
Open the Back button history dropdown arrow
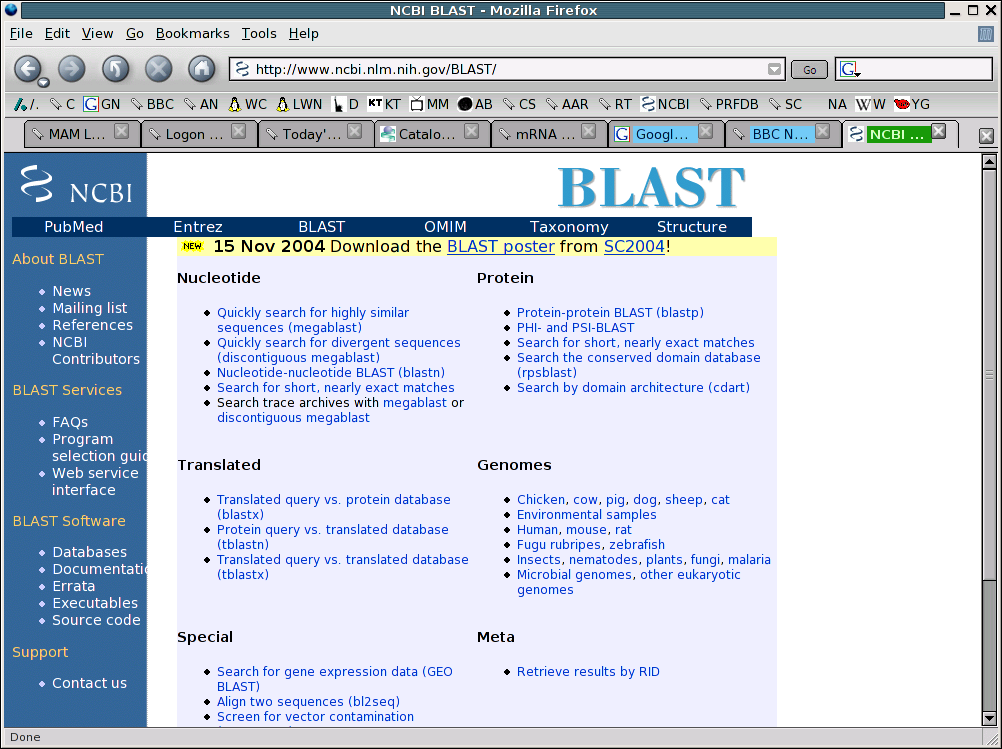click(44, 82)
